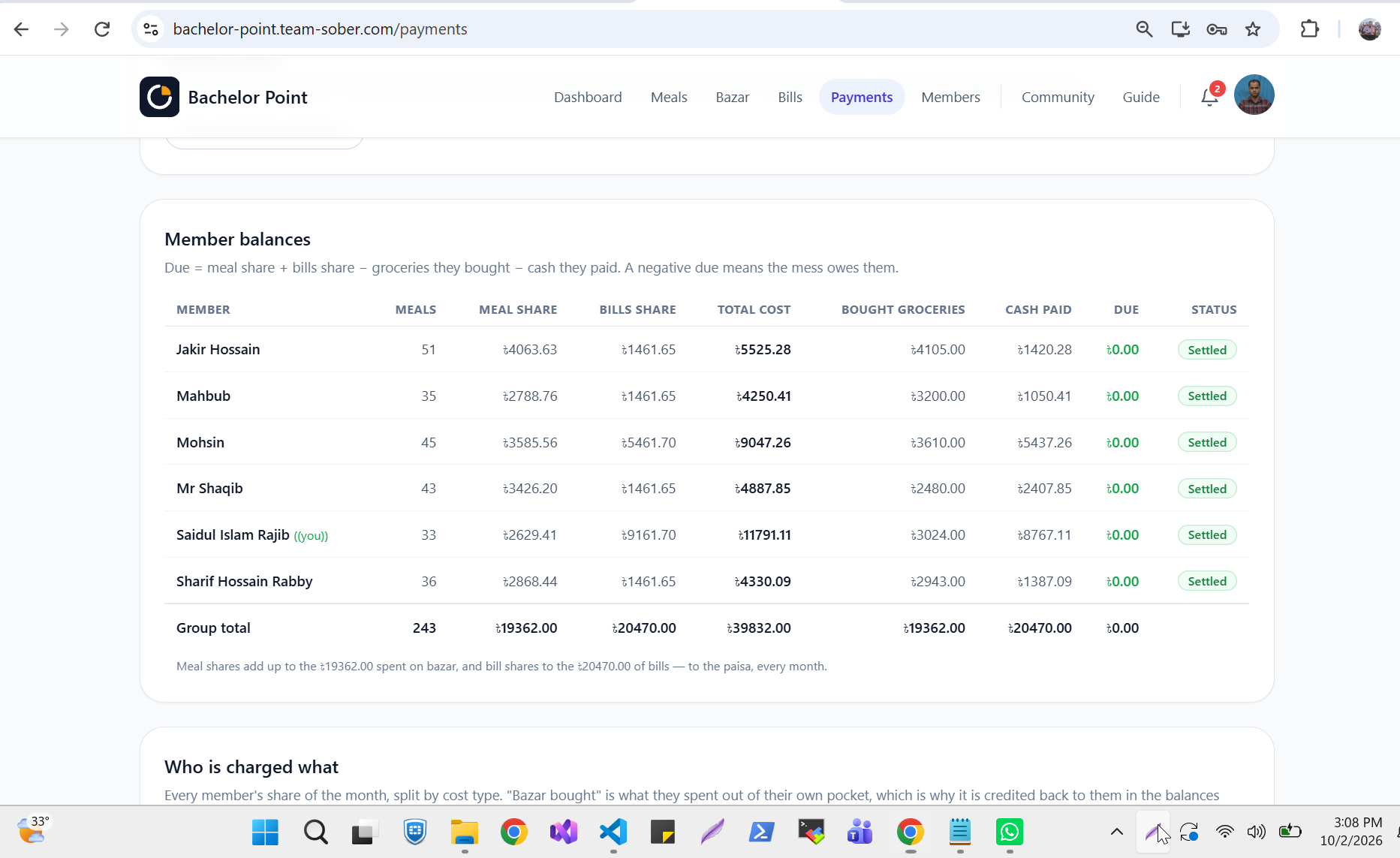Bookmark this page with star icon
This screenshot has width=1400, height=858.
tap(1253, 29)
